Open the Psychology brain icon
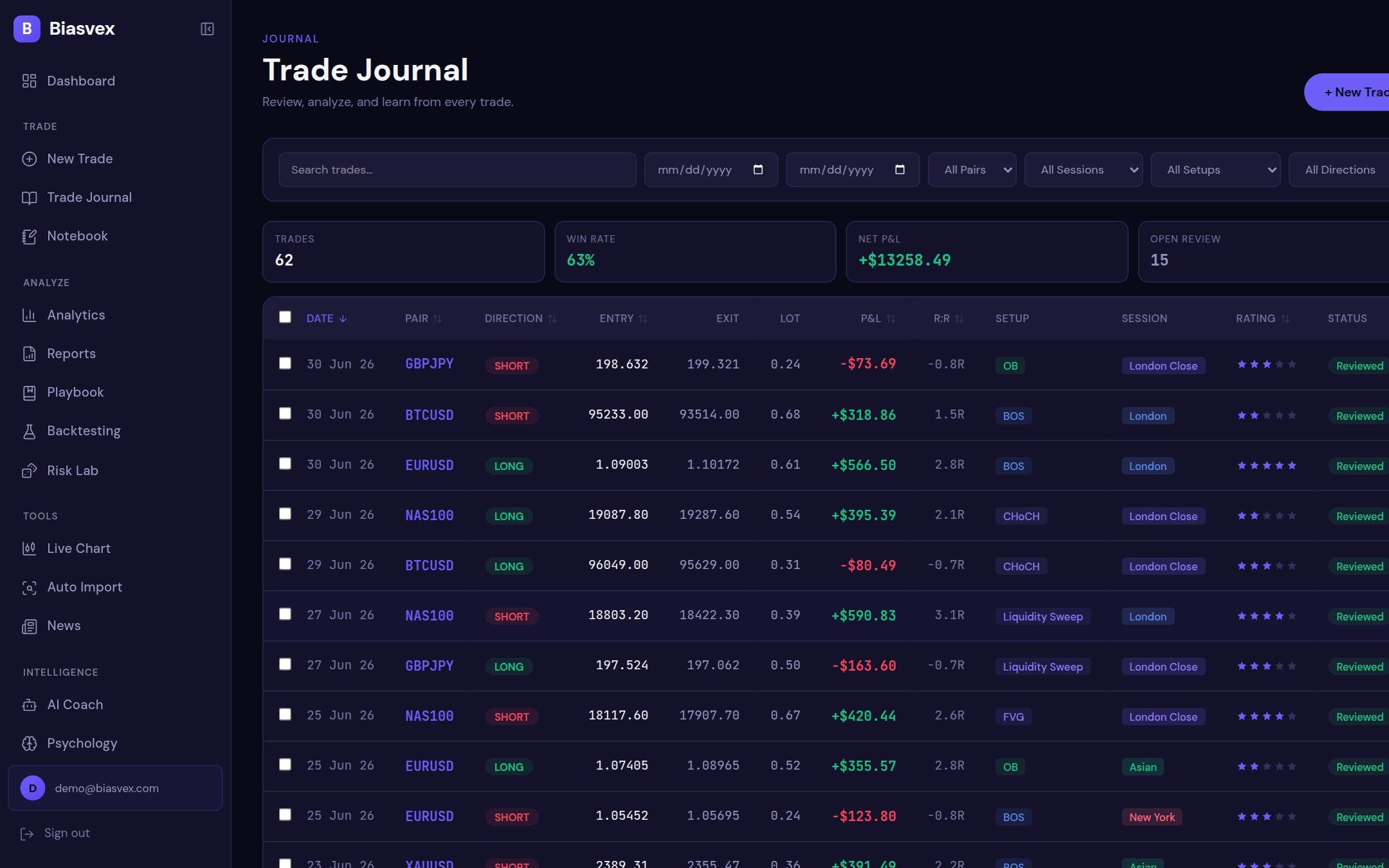Screen dimensions: 1389x868 (x=30, y=743)
